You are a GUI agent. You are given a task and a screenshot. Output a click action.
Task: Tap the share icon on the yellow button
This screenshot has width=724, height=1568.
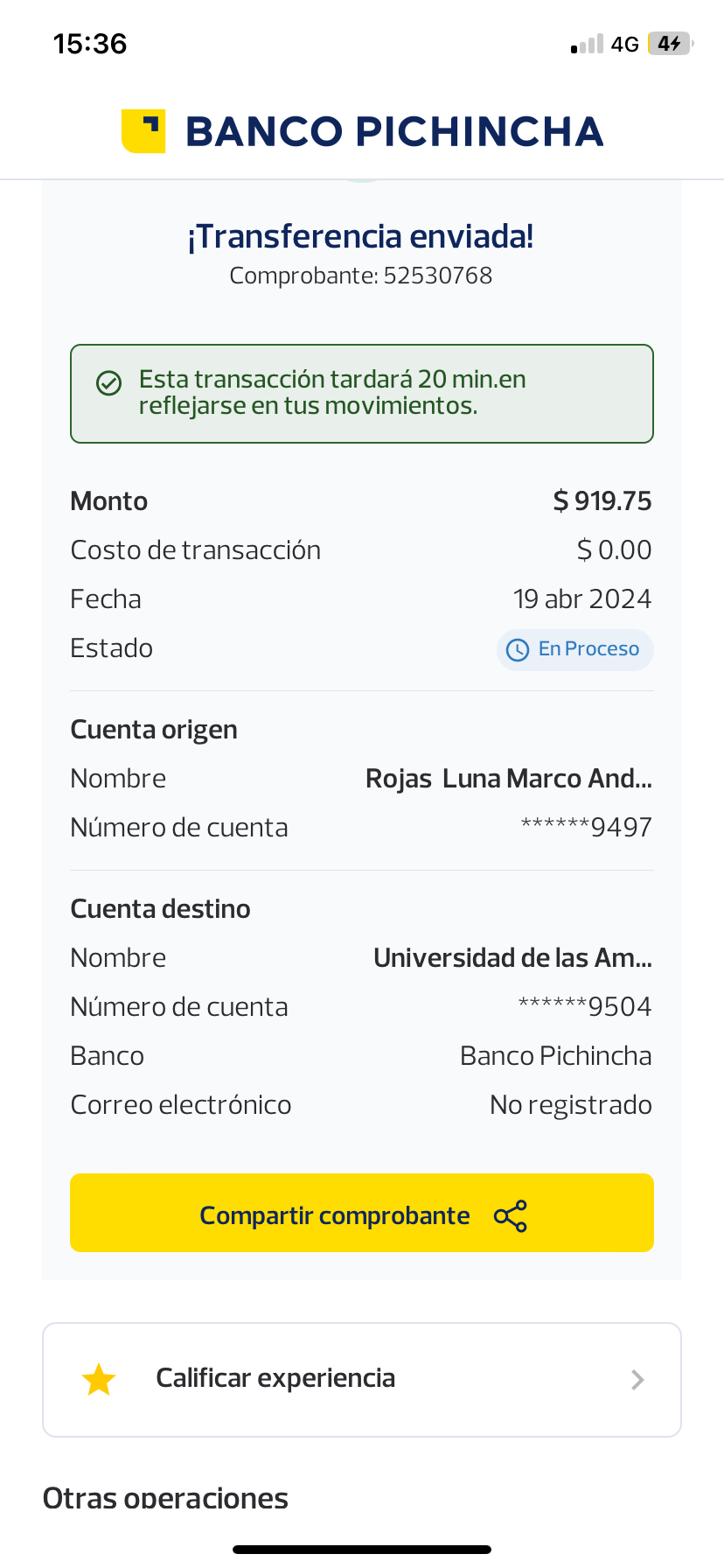[511, 1216]
